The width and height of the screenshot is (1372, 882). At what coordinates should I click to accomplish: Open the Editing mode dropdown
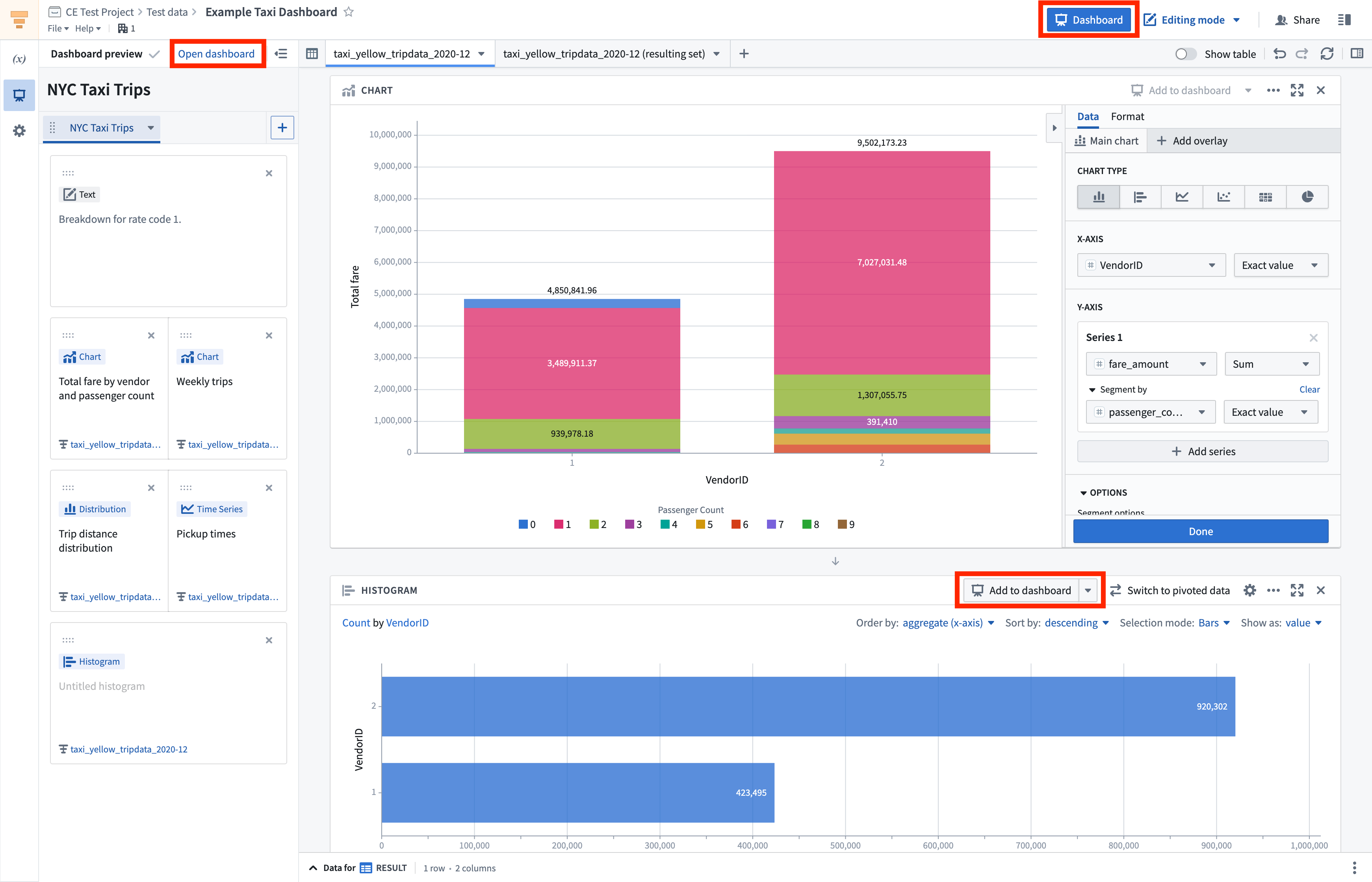click(1192, 20)
